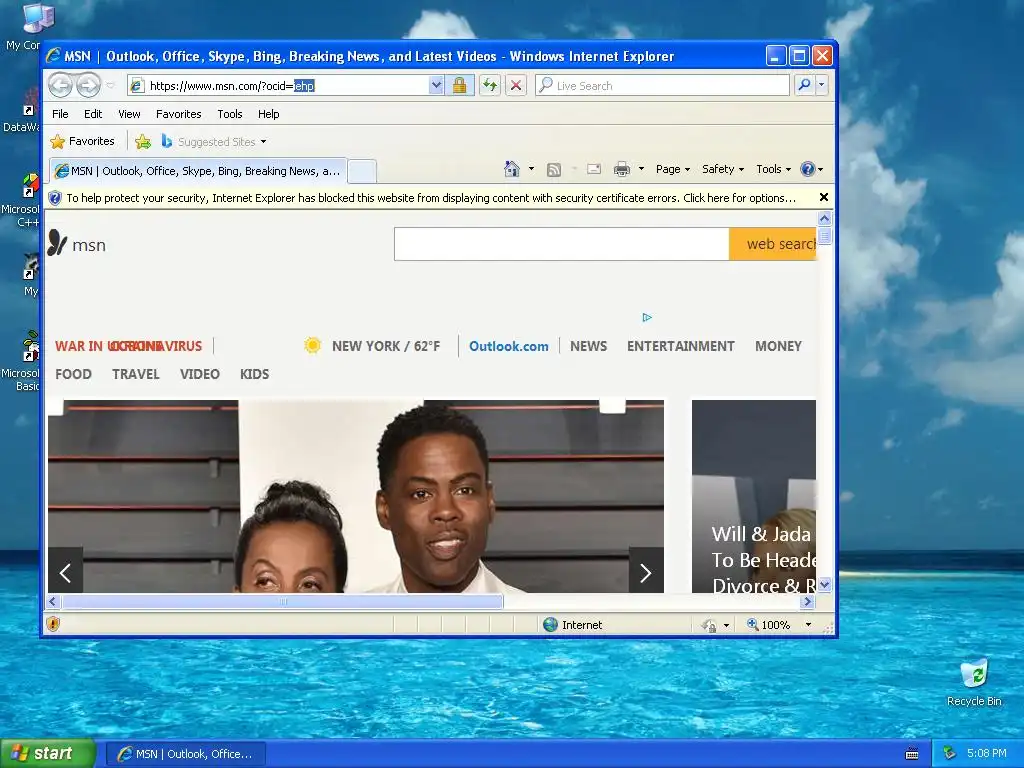Viewport: 1024px width, 768px height.
Task: Click the RSS feeds icon
Action: [x=554, y=170]
